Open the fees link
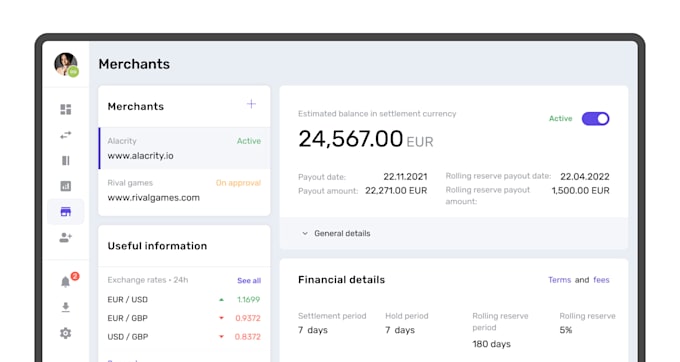This screenshot has width=680, height=362. tap(601, 280)
